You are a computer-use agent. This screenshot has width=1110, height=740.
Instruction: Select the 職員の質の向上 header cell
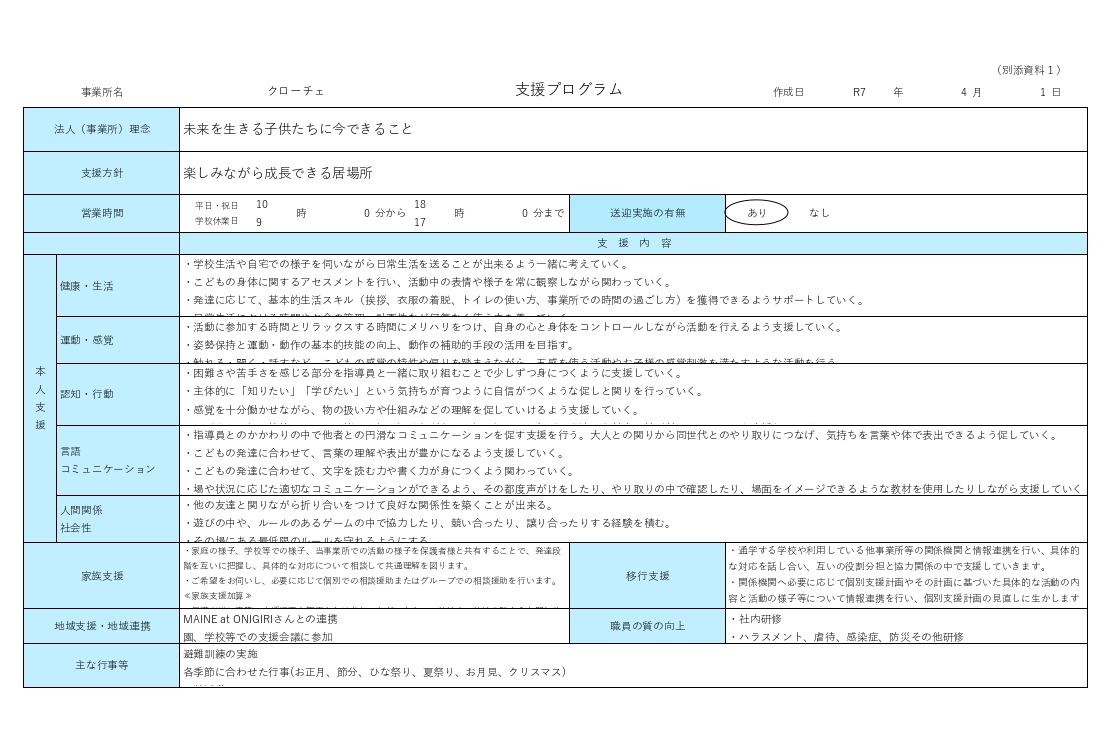[647, 626]
